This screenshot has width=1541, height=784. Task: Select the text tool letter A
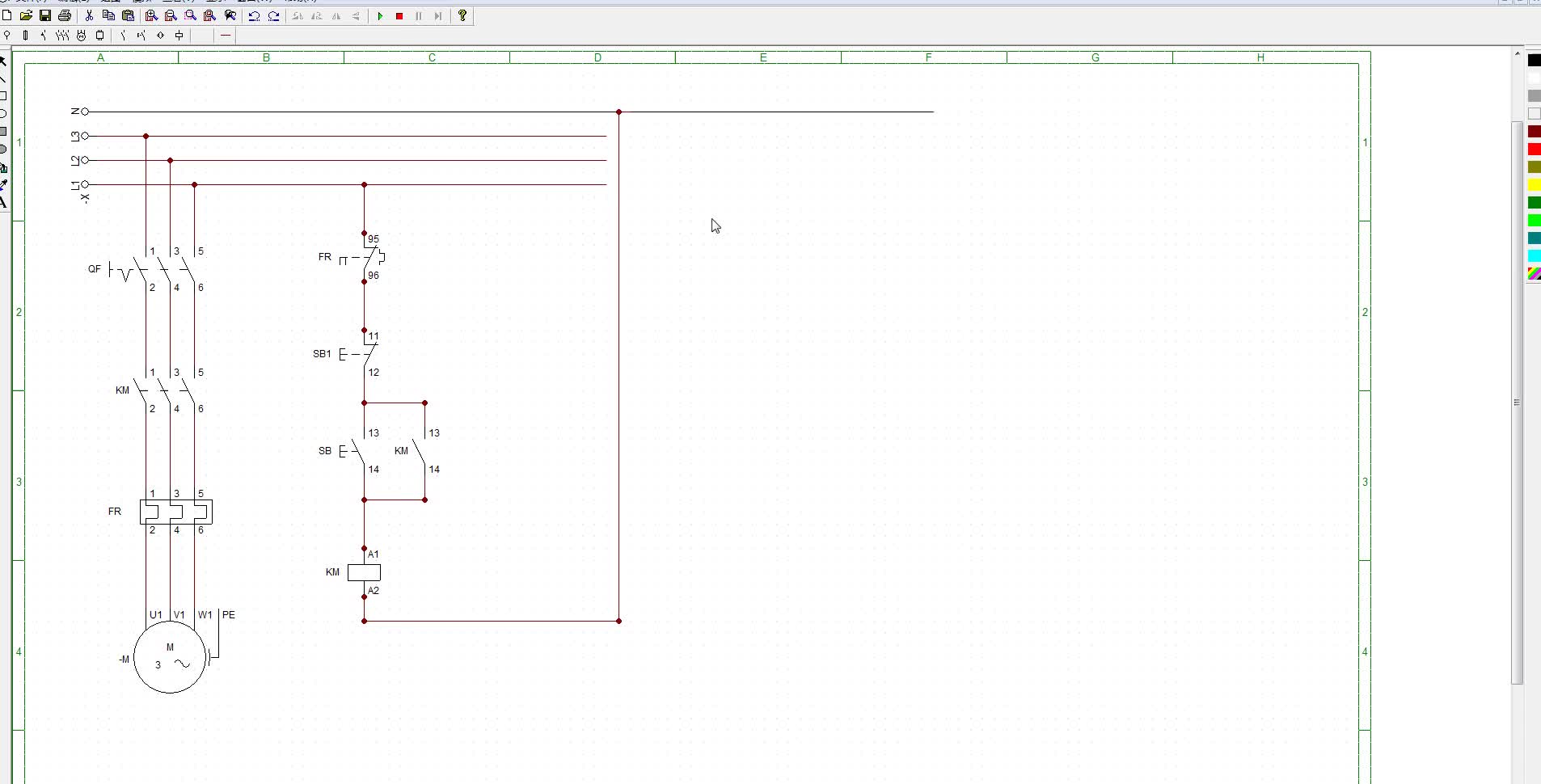point(3,202)
